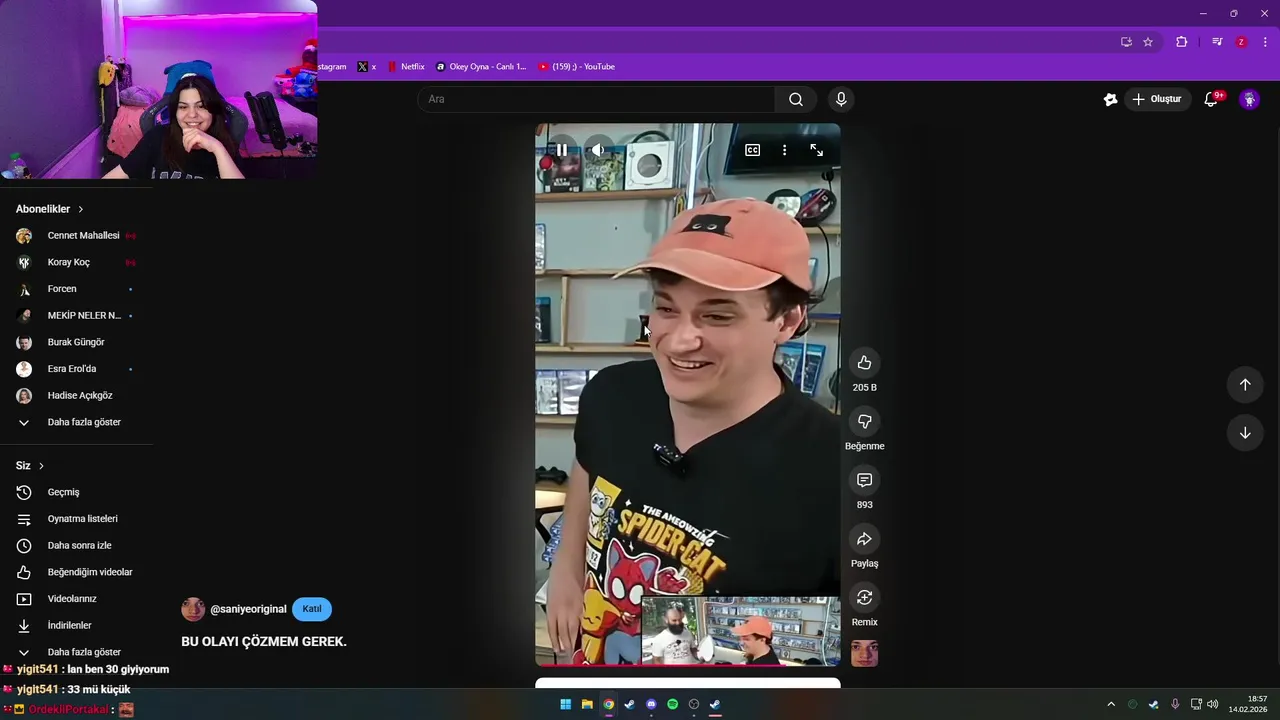Image resolution: width=1280 pixels, height=720 pixels.
Task: Open YouTube notifications bell
Action: pos(1211,99)
